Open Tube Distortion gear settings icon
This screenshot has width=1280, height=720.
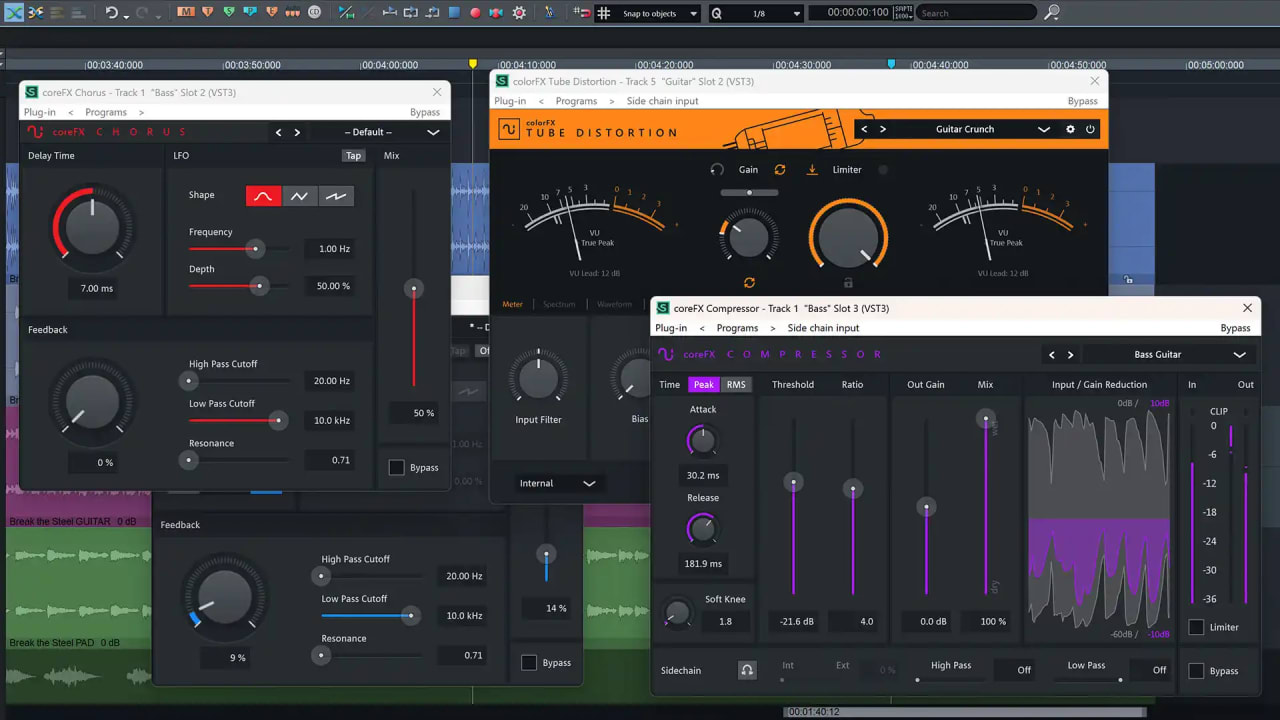pos(1070,129)
